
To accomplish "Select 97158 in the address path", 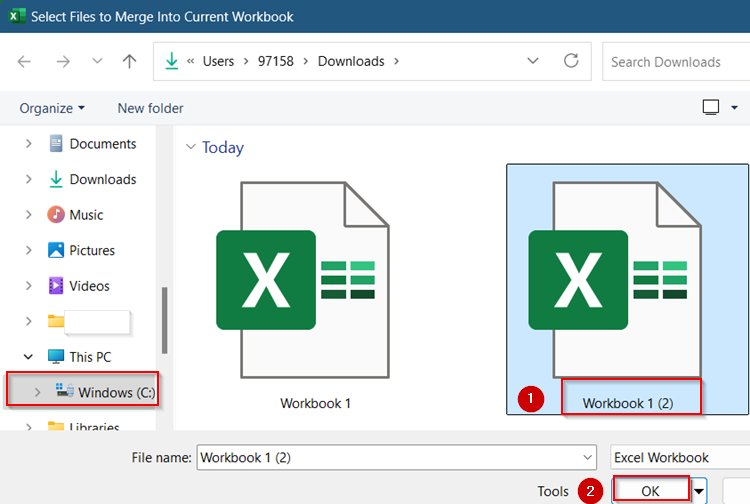I will (276, 62).
